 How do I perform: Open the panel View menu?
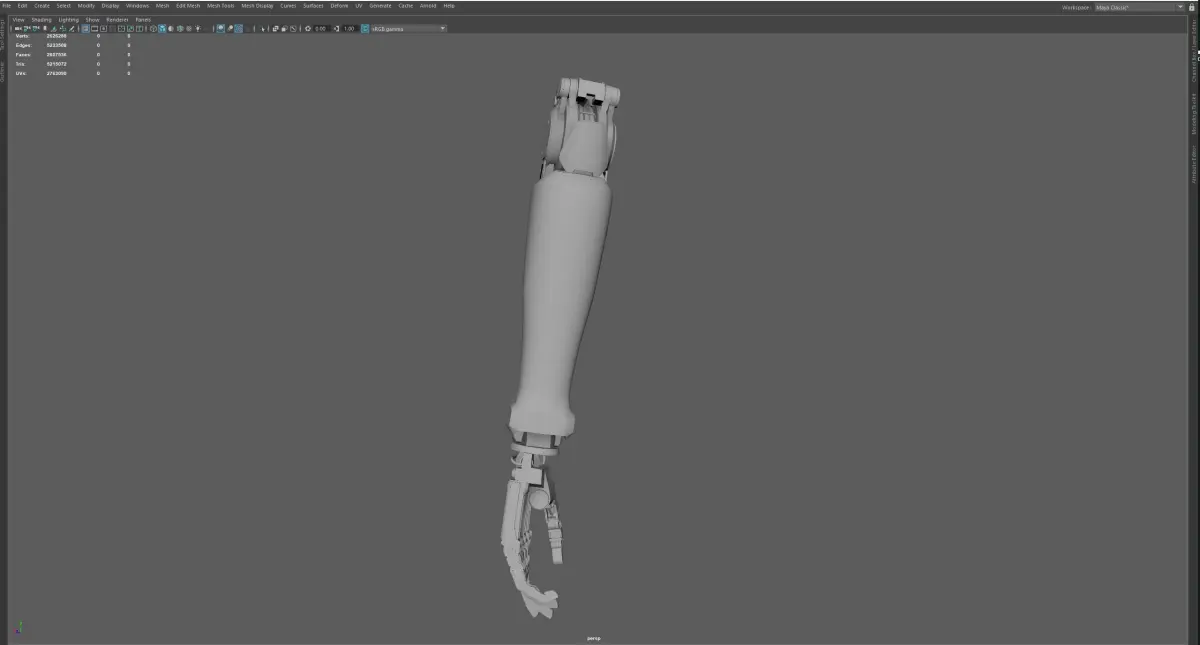[18, 19]
